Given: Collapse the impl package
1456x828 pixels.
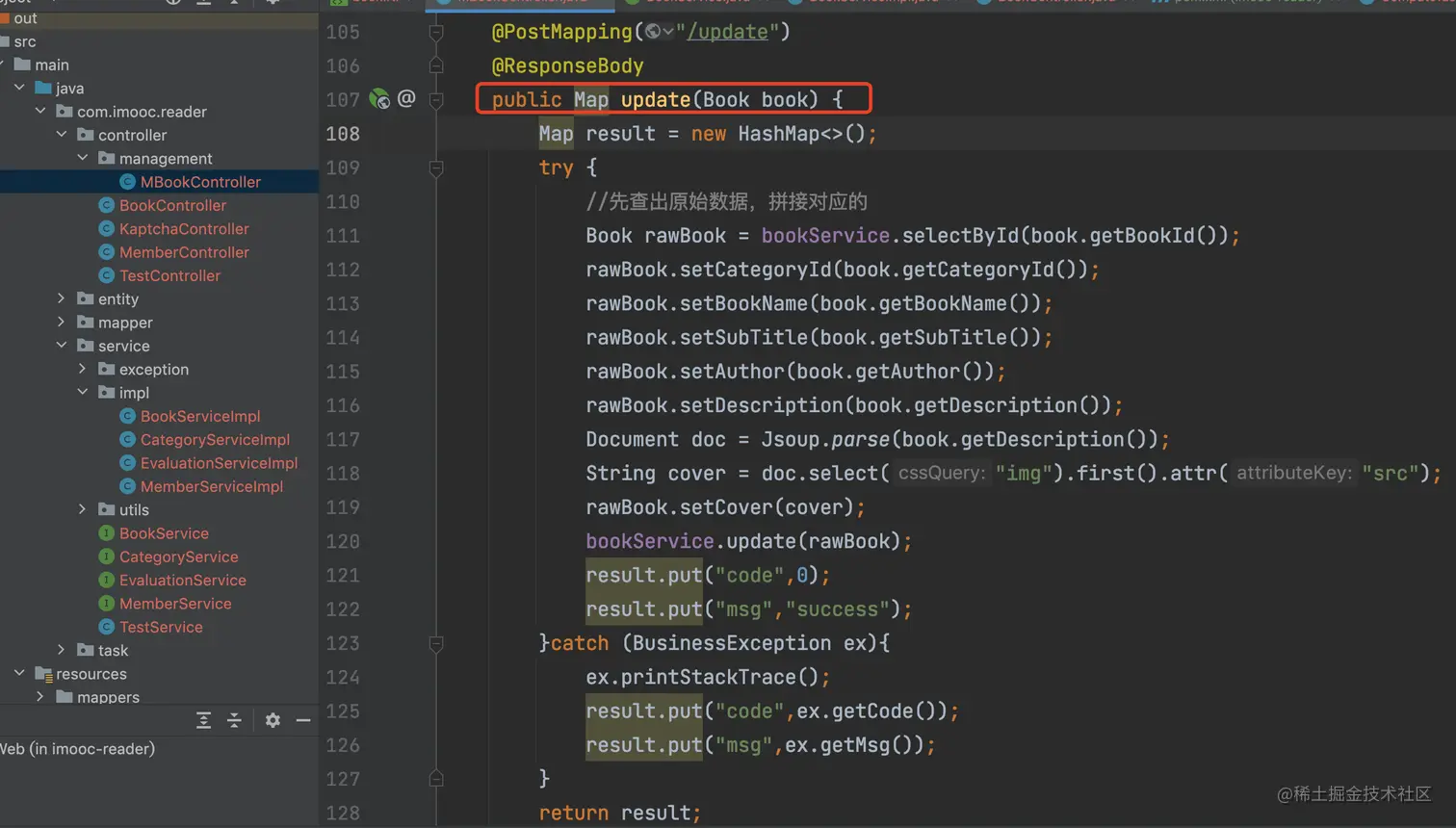Looking at the screenshot, I should [x=83, y=393].
